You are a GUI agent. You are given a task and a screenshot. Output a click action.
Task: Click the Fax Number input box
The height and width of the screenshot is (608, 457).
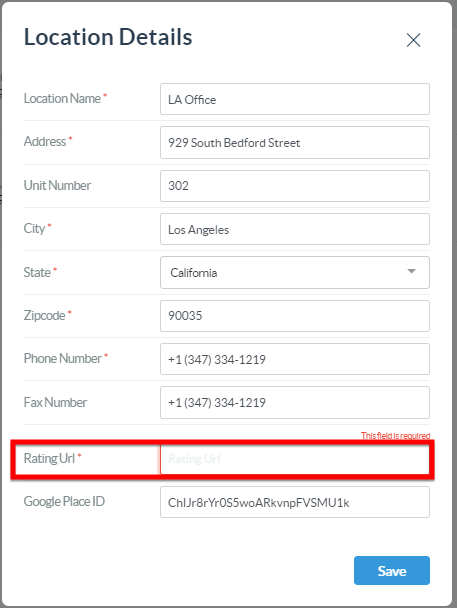295,402
